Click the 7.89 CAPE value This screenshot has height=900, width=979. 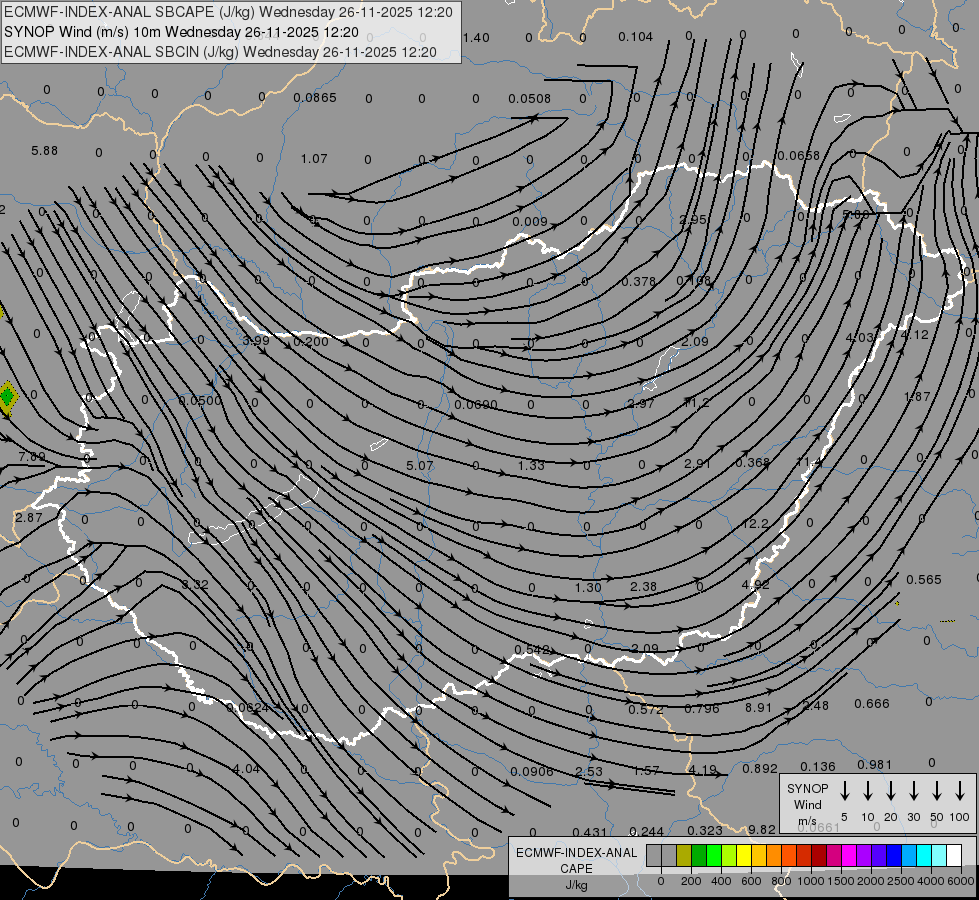click(32, 457)
